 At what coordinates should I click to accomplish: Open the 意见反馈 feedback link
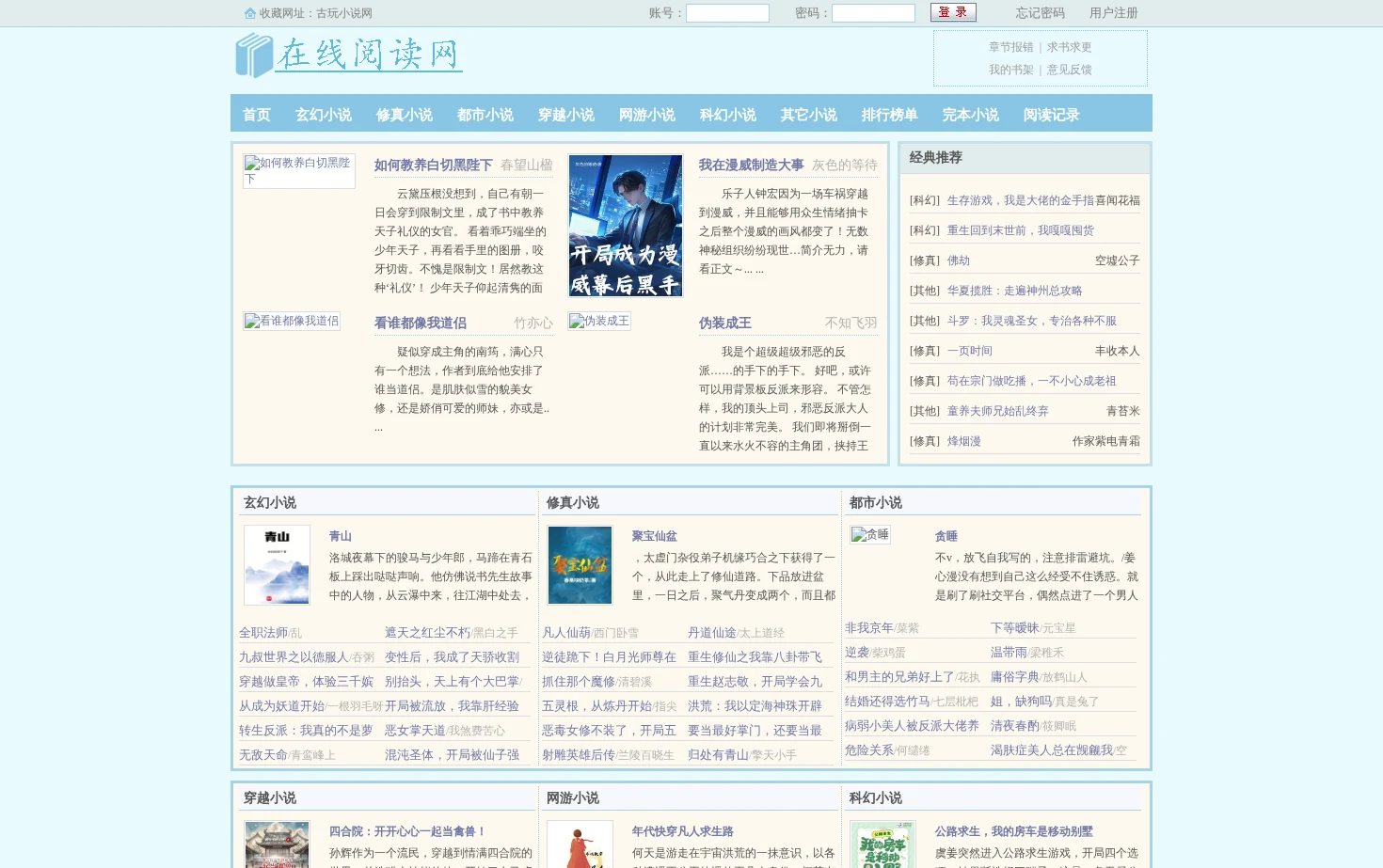pos(1069,70)
